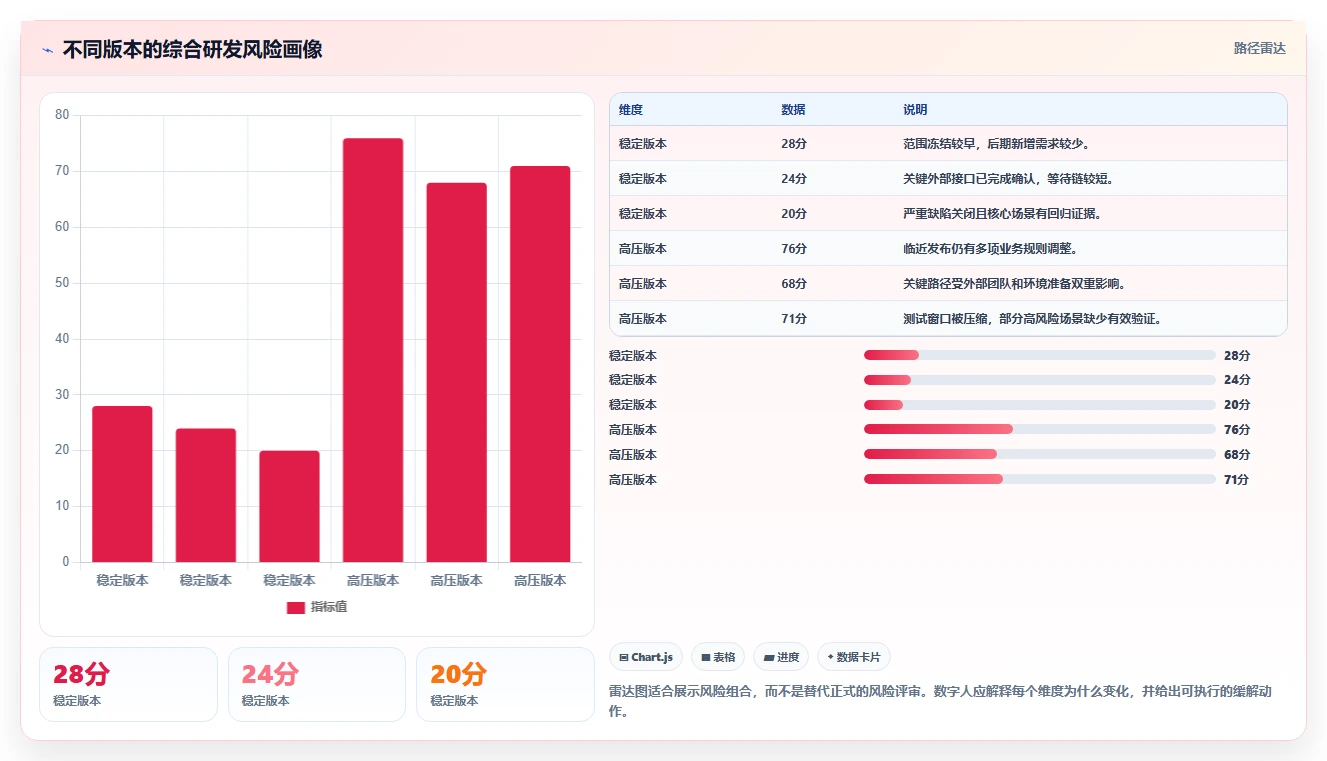Click the footer note starting 雷达图适合展示风险组合
This screenshot has width=1327, height=761.
[x=940, y=701]
